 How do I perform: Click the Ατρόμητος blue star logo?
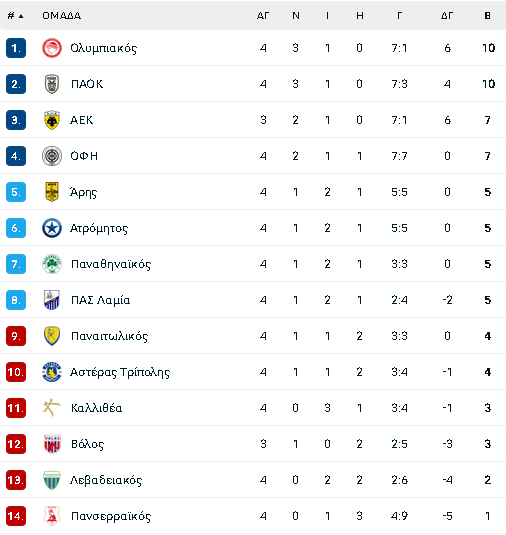52,228
